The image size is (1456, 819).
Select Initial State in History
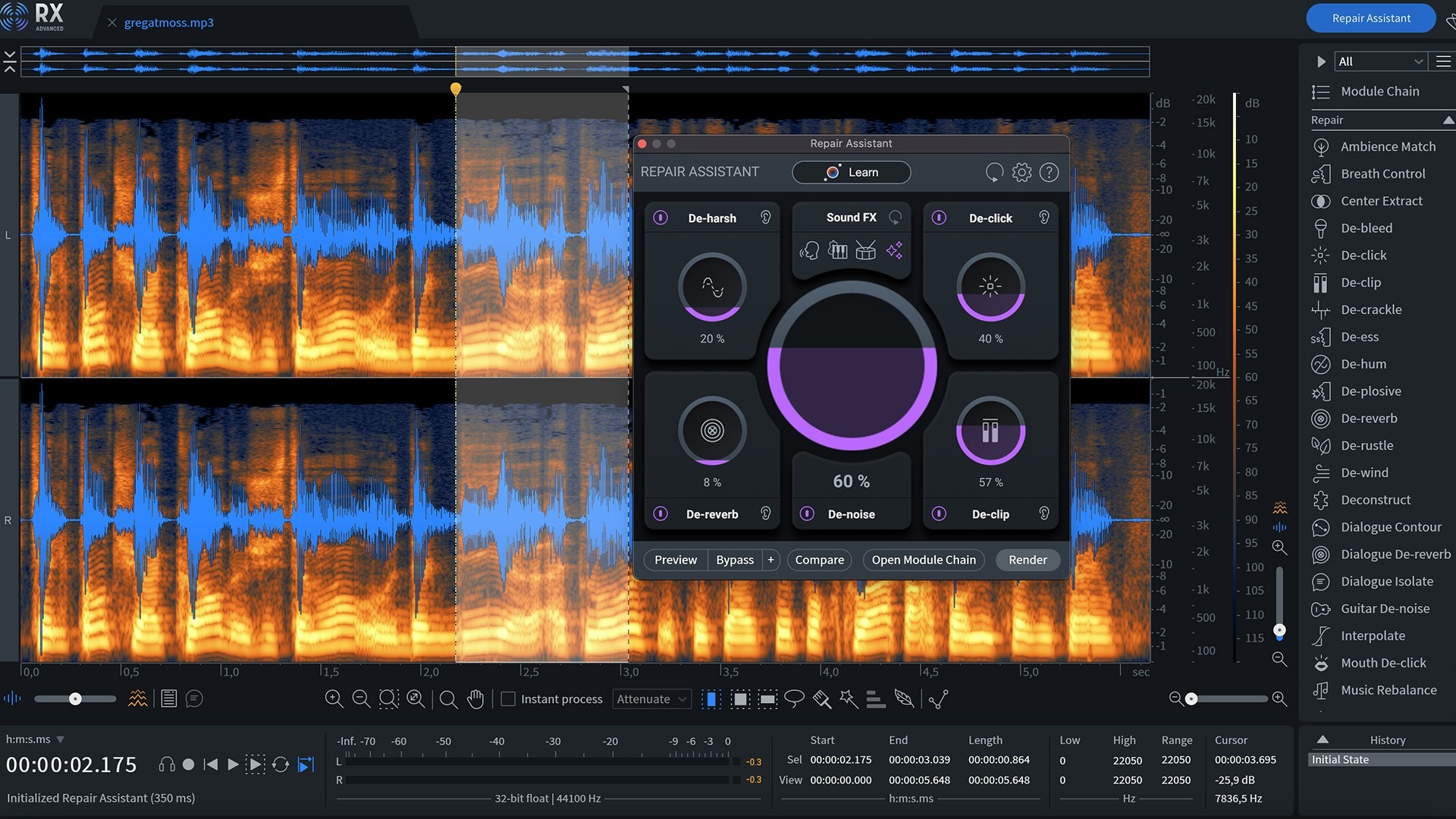1382,759
